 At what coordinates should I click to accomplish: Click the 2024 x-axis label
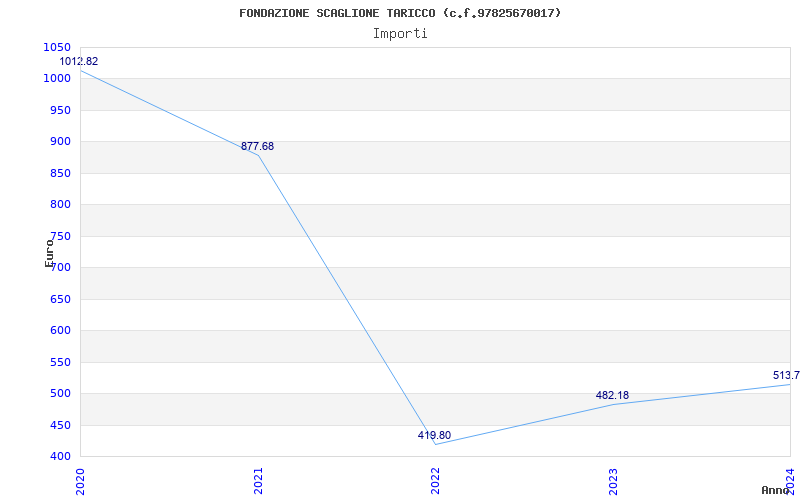click(791, 481)
